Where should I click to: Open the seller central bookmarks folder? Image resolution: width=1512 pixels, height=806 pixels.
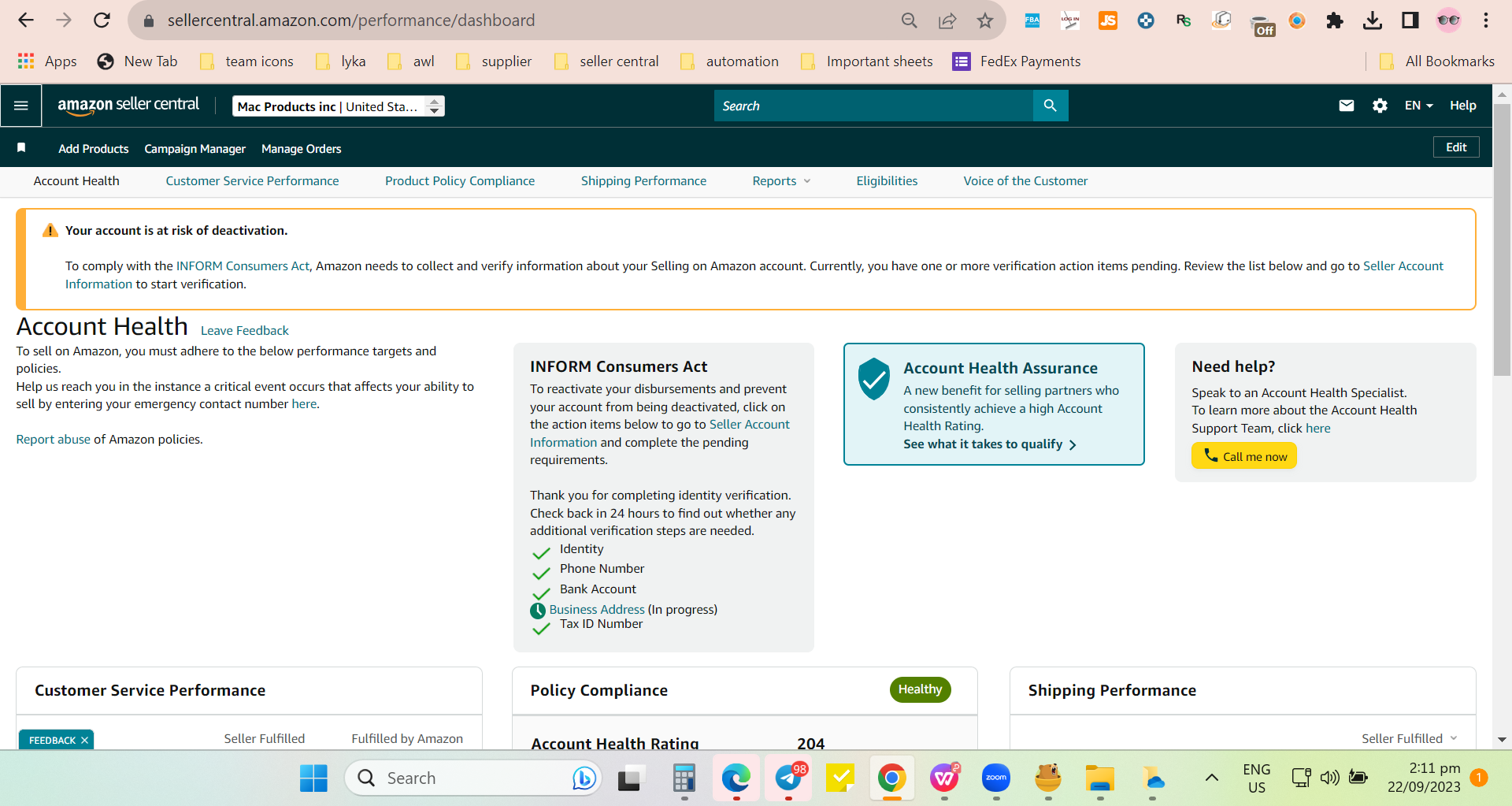606,61
